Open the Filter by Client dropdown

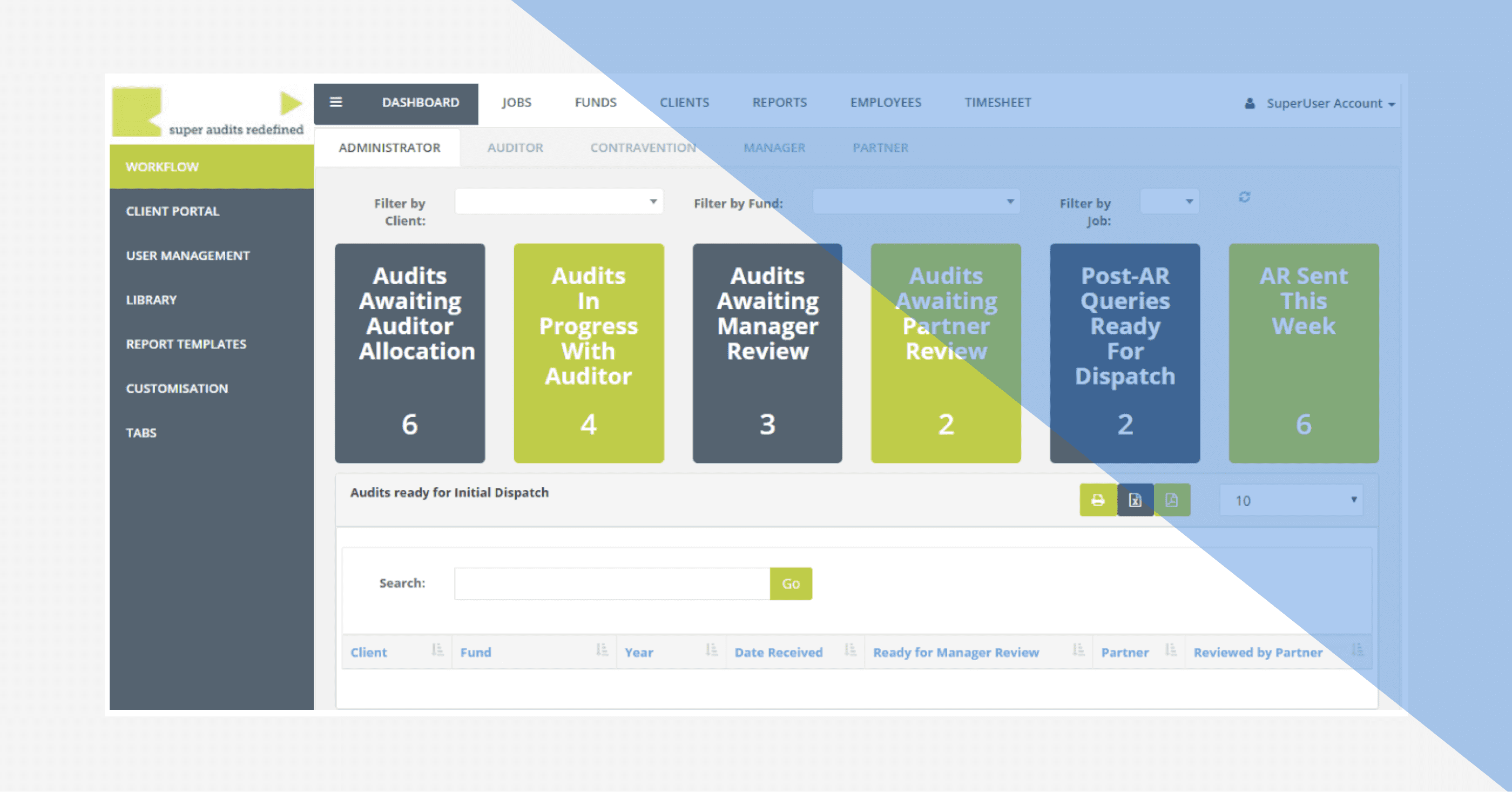558,202
